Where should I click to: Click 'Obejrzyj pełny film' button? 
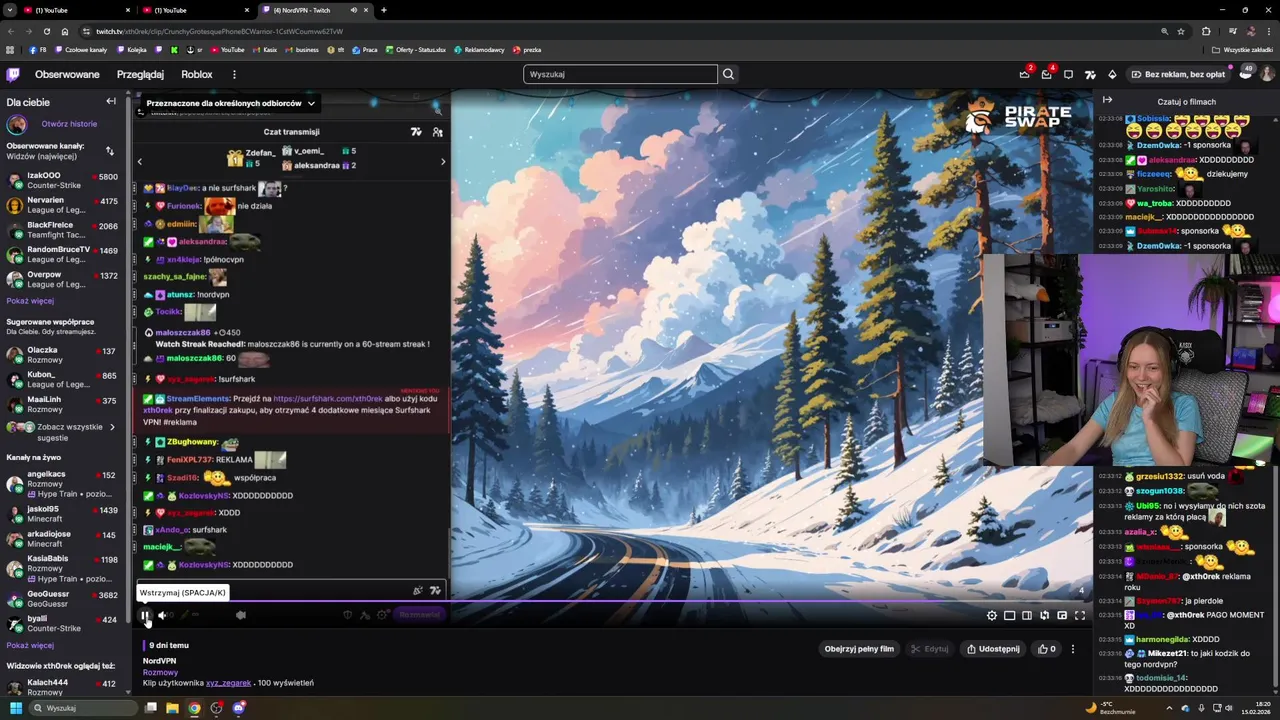click(859, 649)
